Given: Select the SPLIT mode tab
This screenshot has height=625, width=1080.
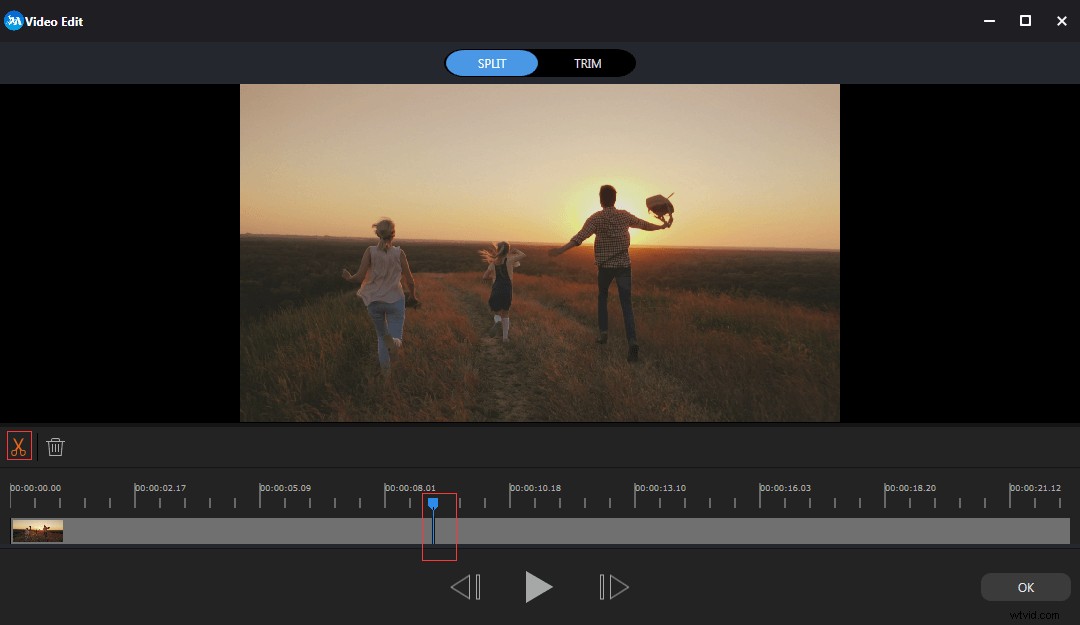Looking at the screenshot, I should coord(491,63).
